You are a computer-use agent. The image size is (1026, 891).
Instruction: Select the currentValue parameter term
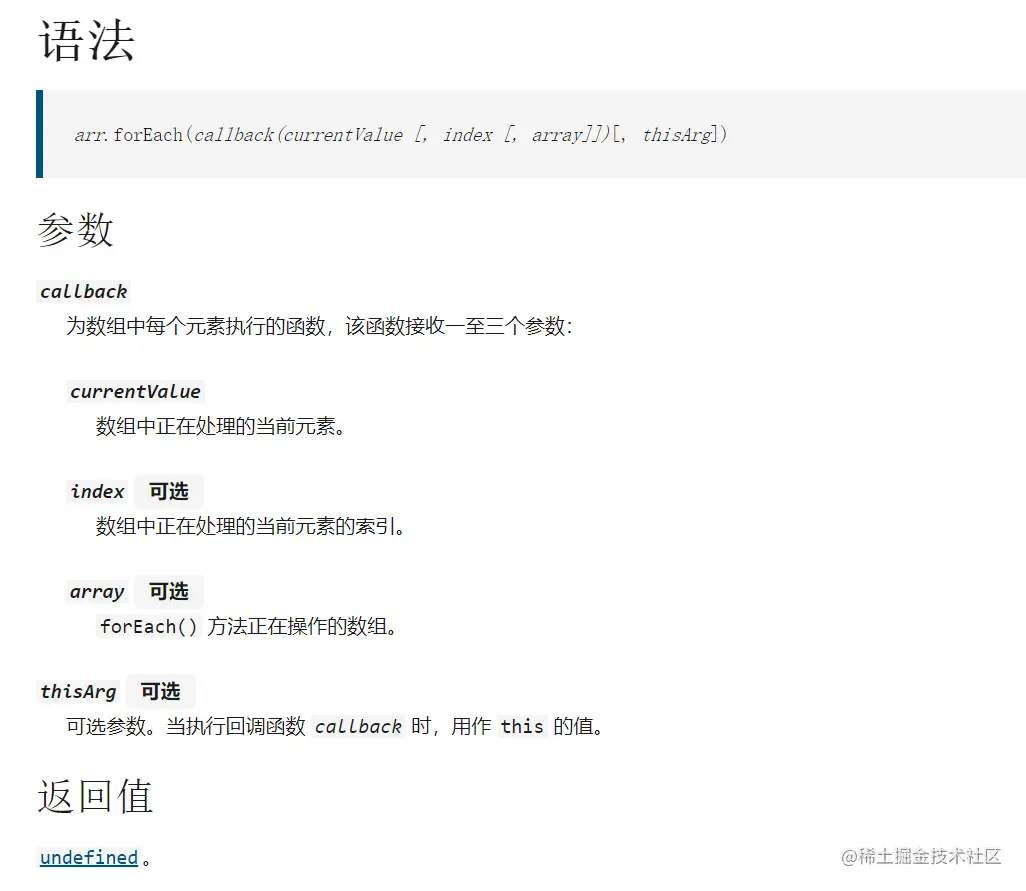tap(135, 392)
